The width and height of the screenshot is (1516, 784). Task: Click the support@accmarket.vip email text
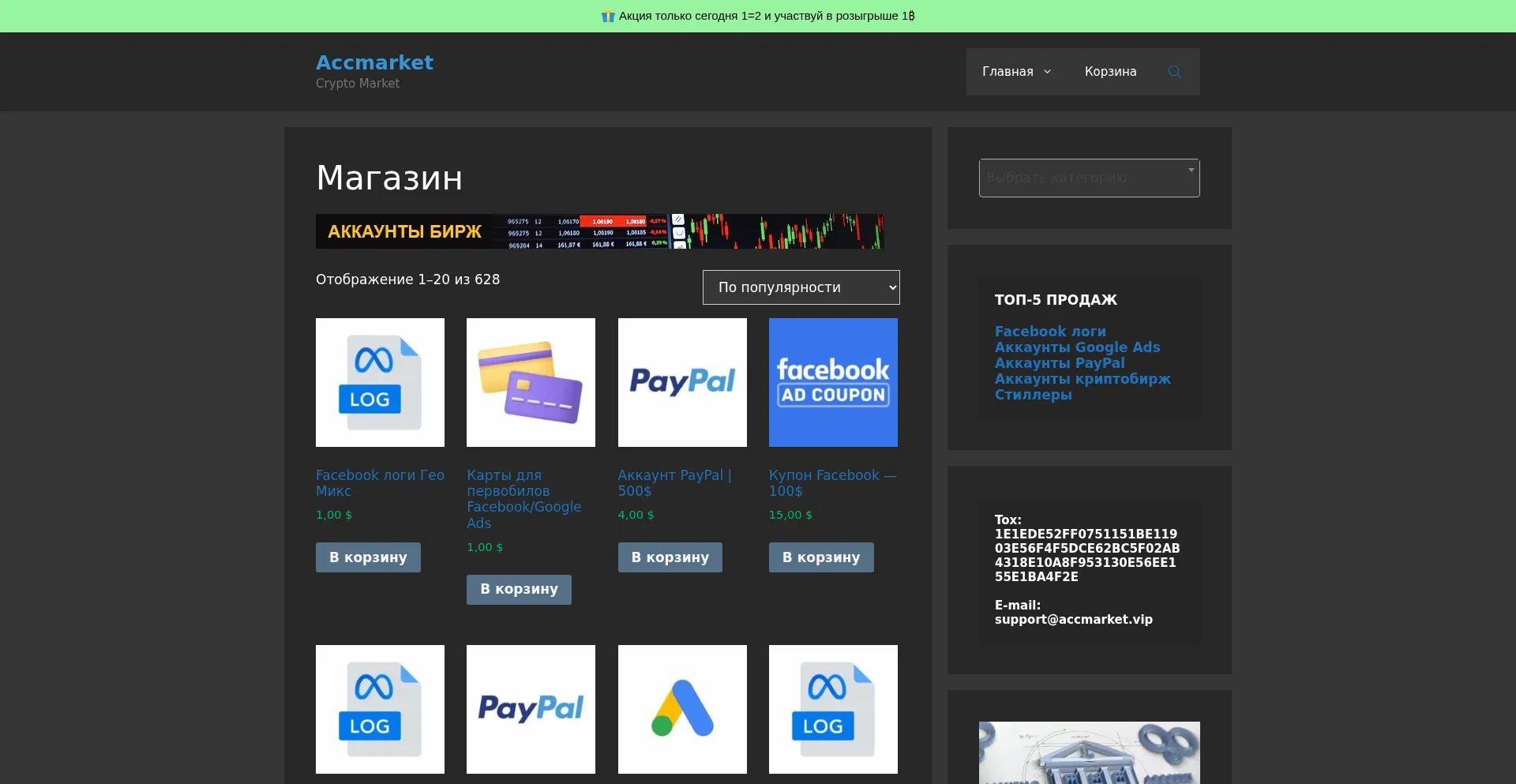1074,620
